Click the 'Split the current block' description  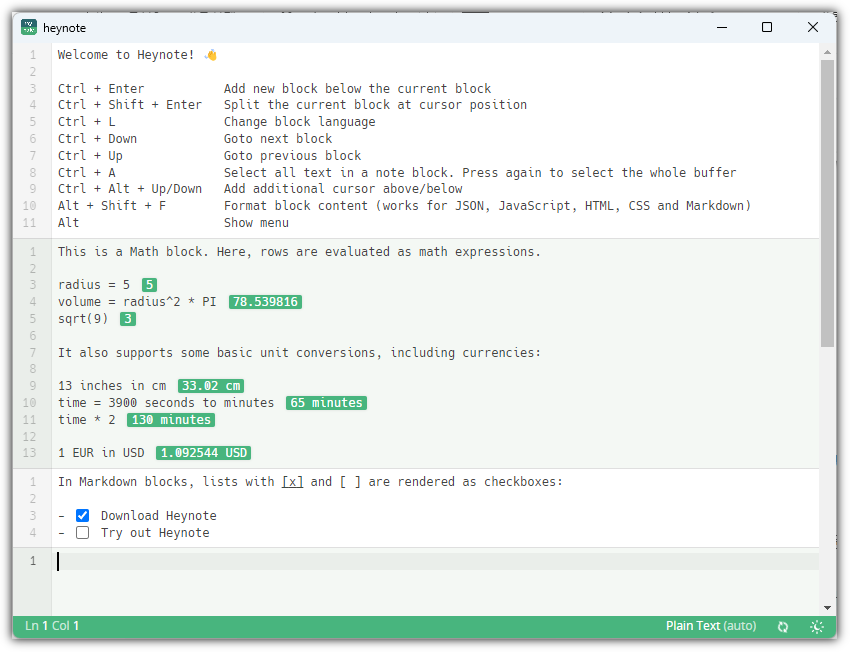(375, 105)
